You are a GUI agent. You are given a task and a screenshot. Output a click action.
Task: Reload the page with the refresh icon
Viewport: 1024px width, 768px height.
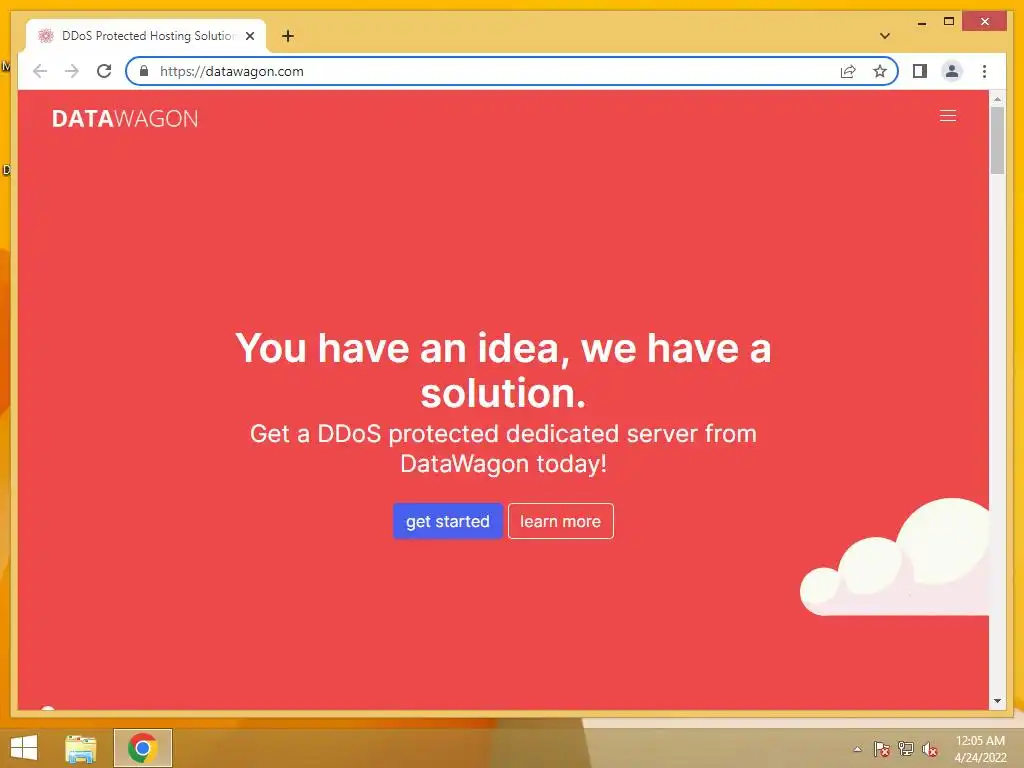coord(104,71)
